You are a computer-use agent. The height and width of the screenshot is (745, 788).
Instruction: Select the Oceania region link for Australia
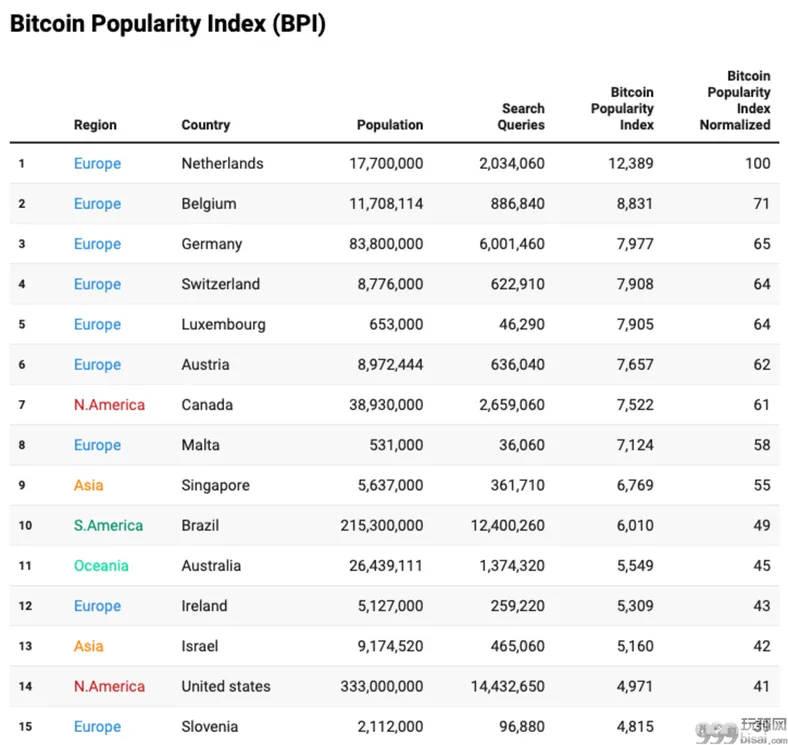[101, 566]
